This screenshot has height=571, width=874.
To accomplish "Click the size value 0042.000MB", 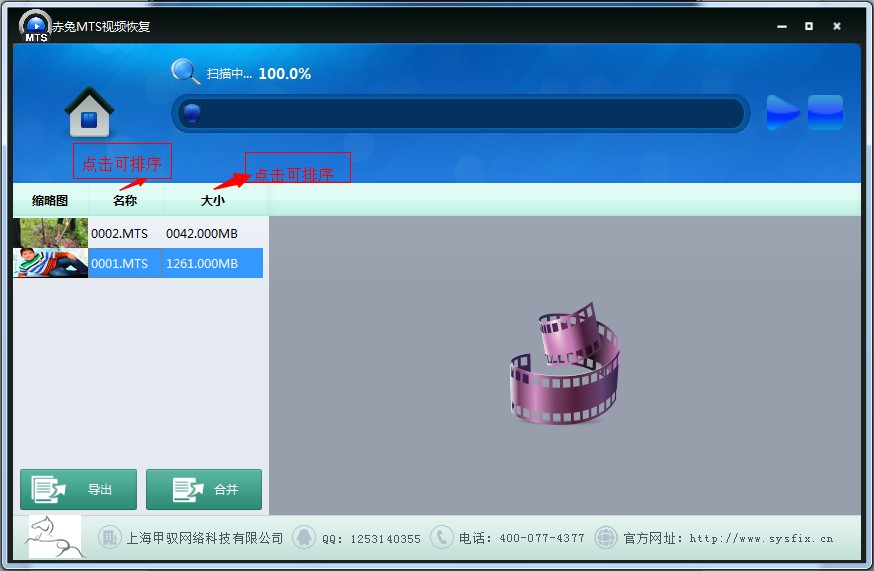I will pyautogui.click(x=202, y=234).
